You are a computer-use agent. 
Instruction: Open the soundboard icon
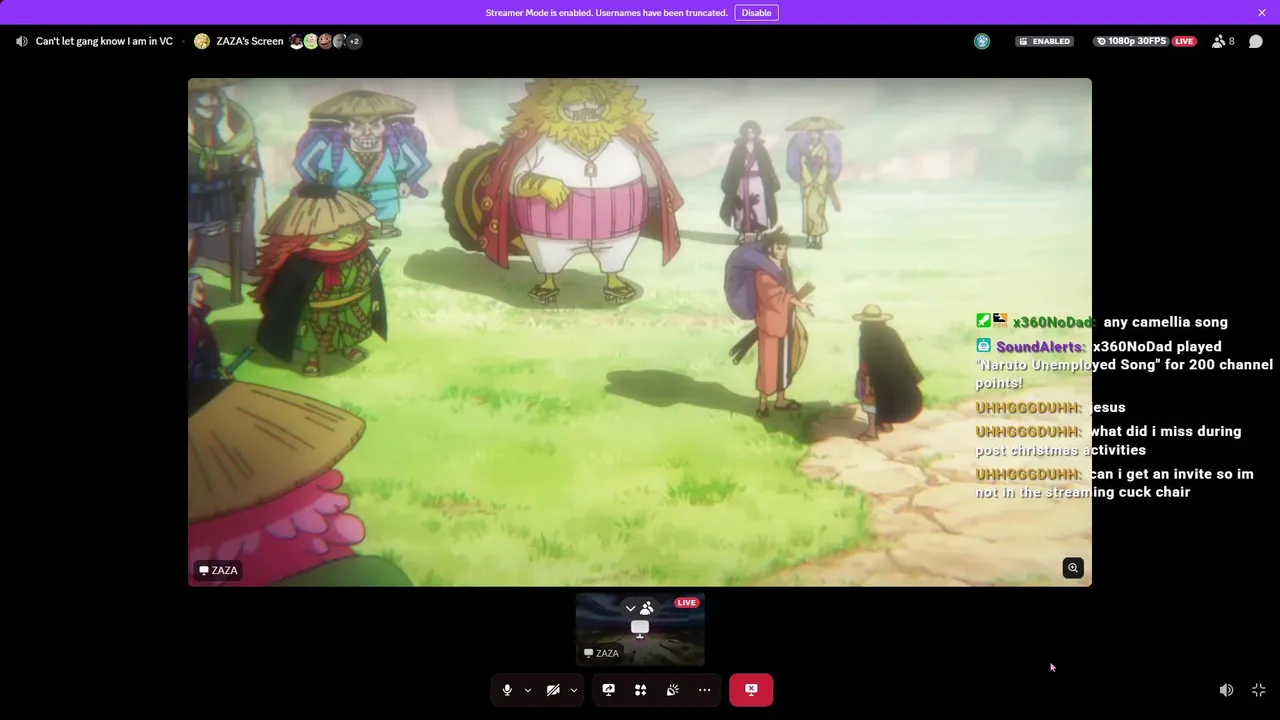click(672, 690)
